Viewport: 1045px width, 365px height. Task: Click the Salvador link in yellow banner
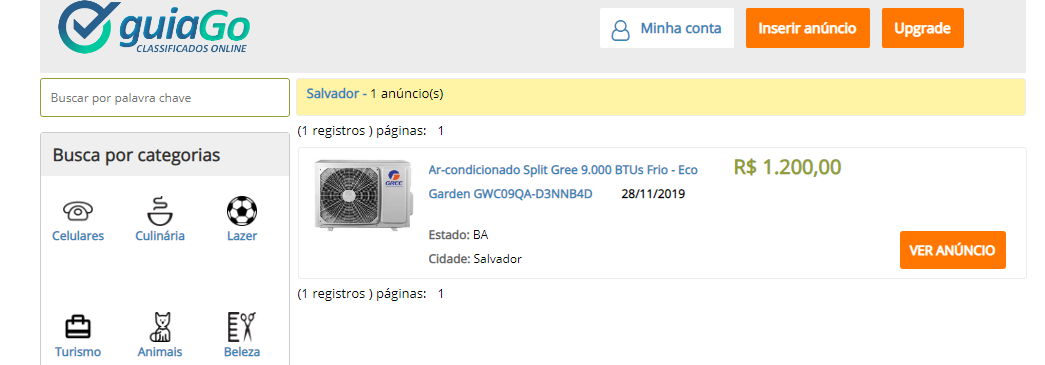[x=333, y=94]
